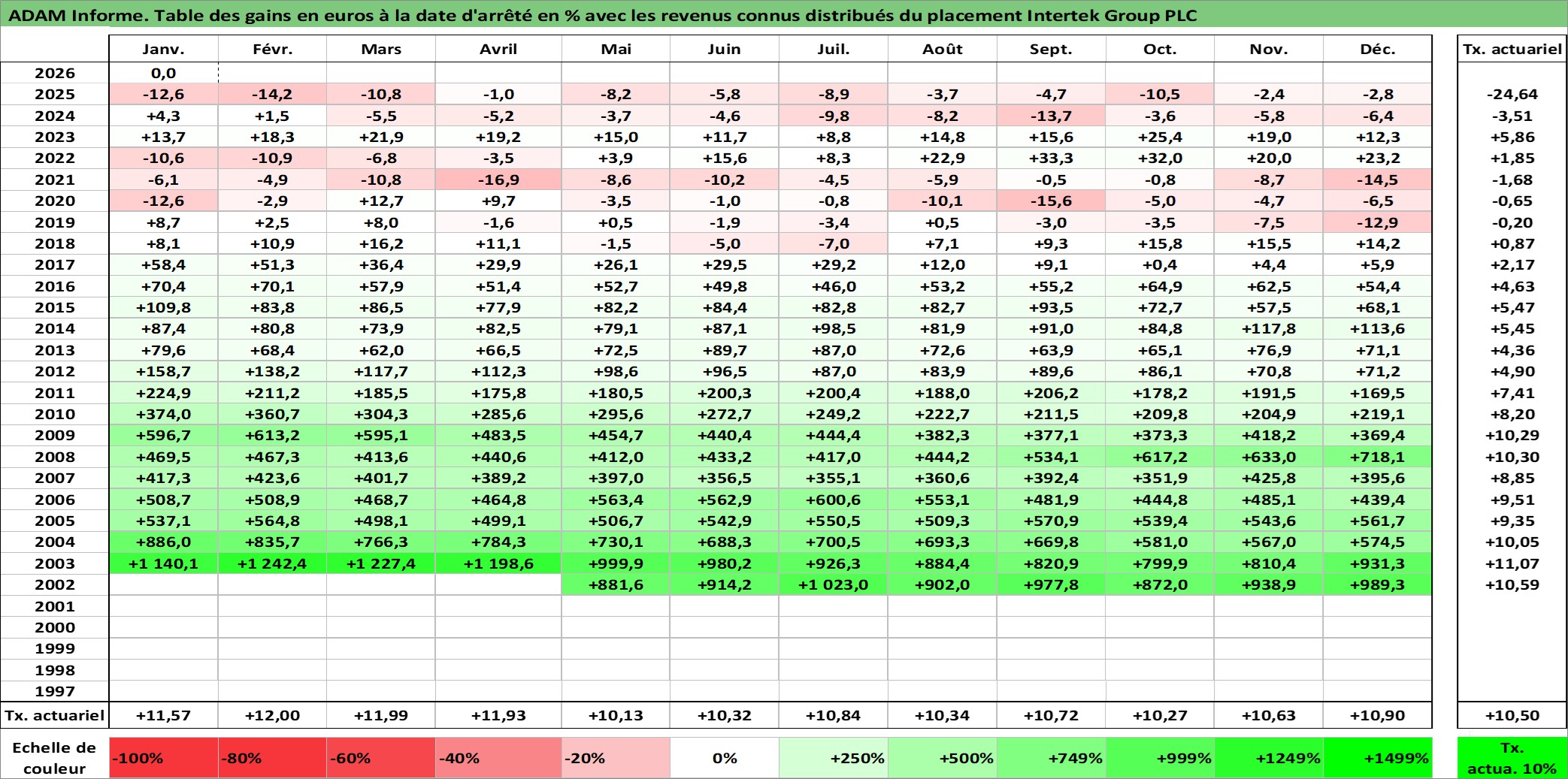The height and width of the screenshot is (779, 1568).
Task: Select the 'Mars' column header
Action: click(381, 49)
